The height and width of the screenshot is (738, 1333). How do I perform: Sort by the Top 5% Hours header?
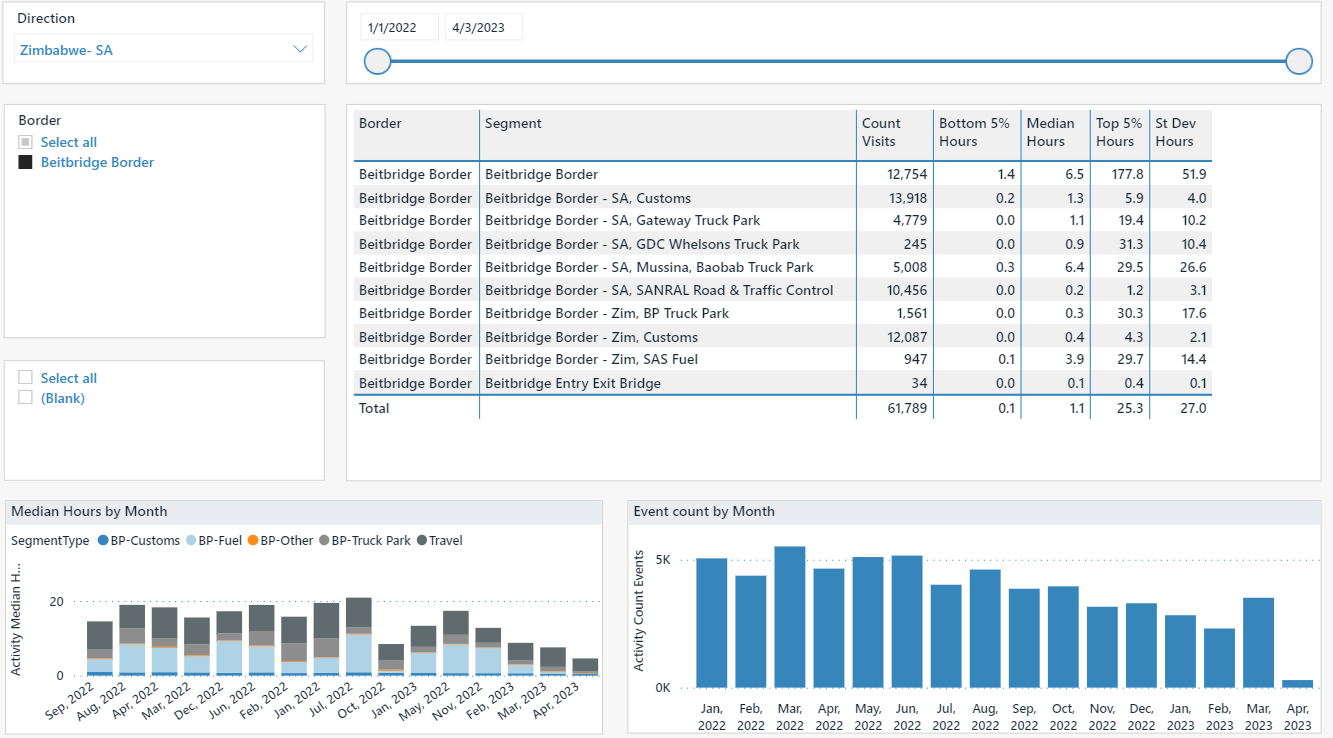click(x=1118, y=132)
